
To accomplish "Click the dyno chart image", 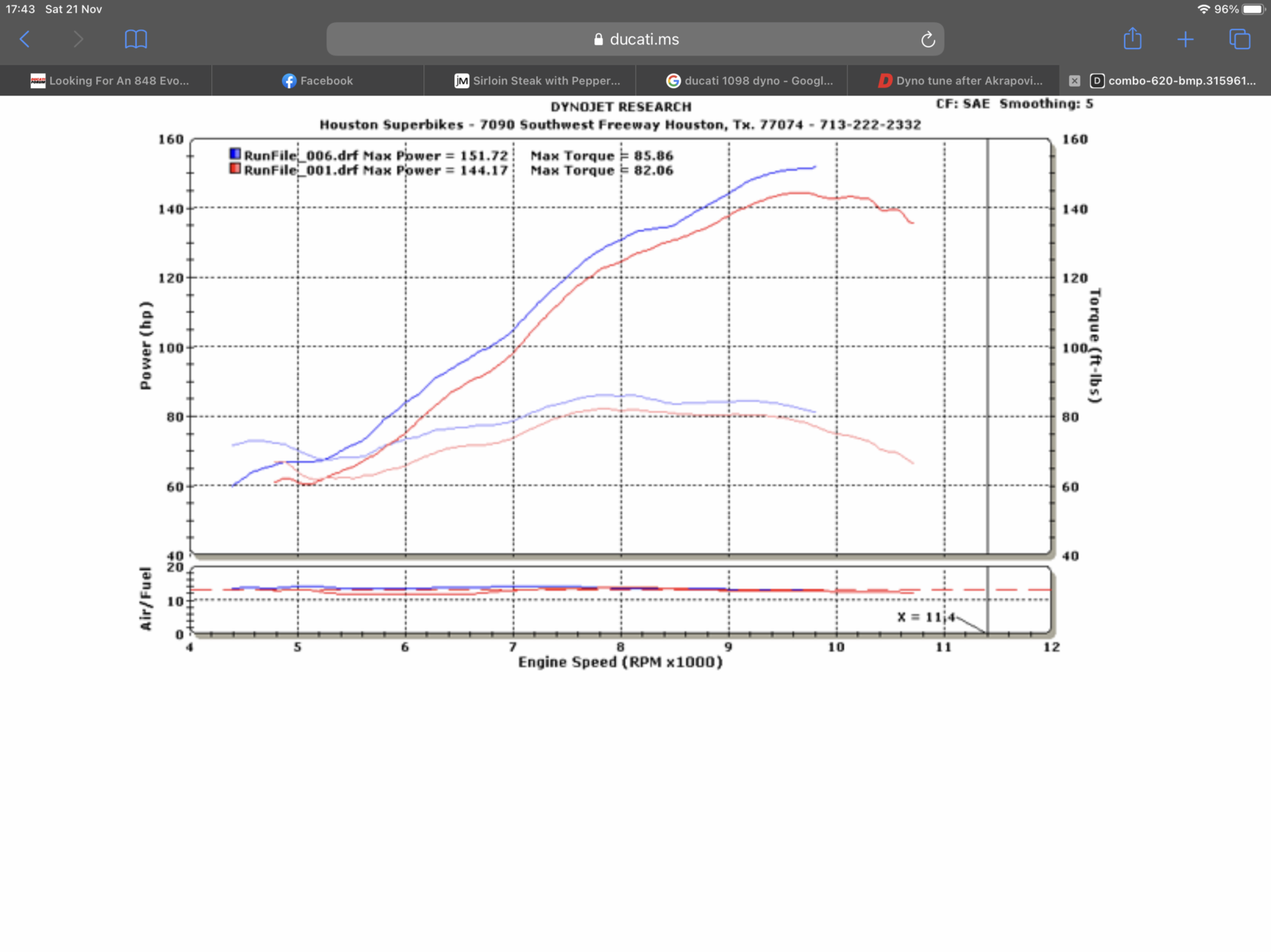I will 620,386.
